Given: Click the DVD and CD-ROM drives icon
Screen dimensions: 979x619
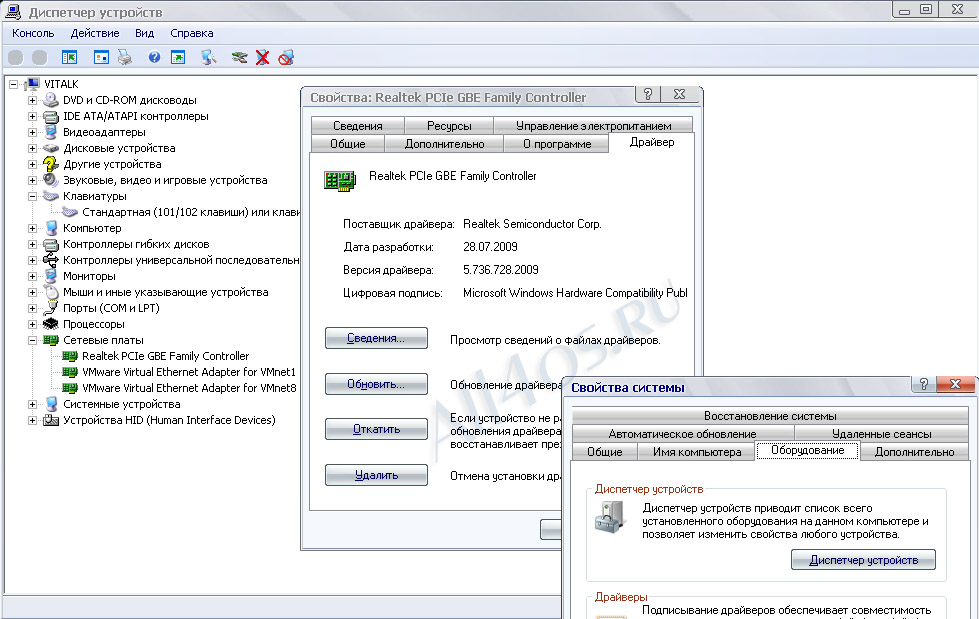Looking at the screenshot, I should pyautogui.click(x=51, y=100).
